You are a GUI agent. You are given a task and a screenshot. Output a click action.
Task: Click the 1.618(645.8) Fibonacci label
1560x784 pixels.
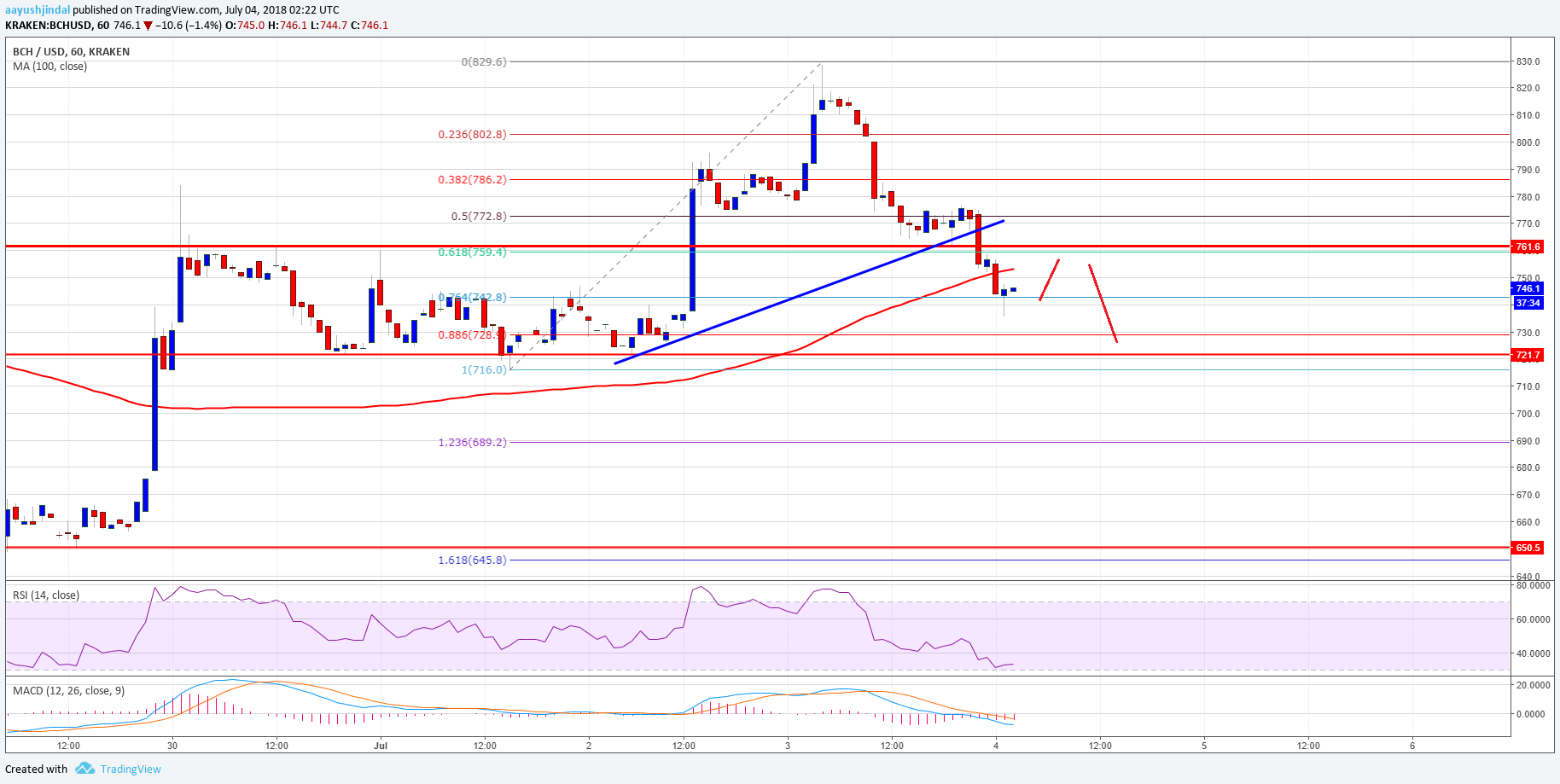(472, 560)
